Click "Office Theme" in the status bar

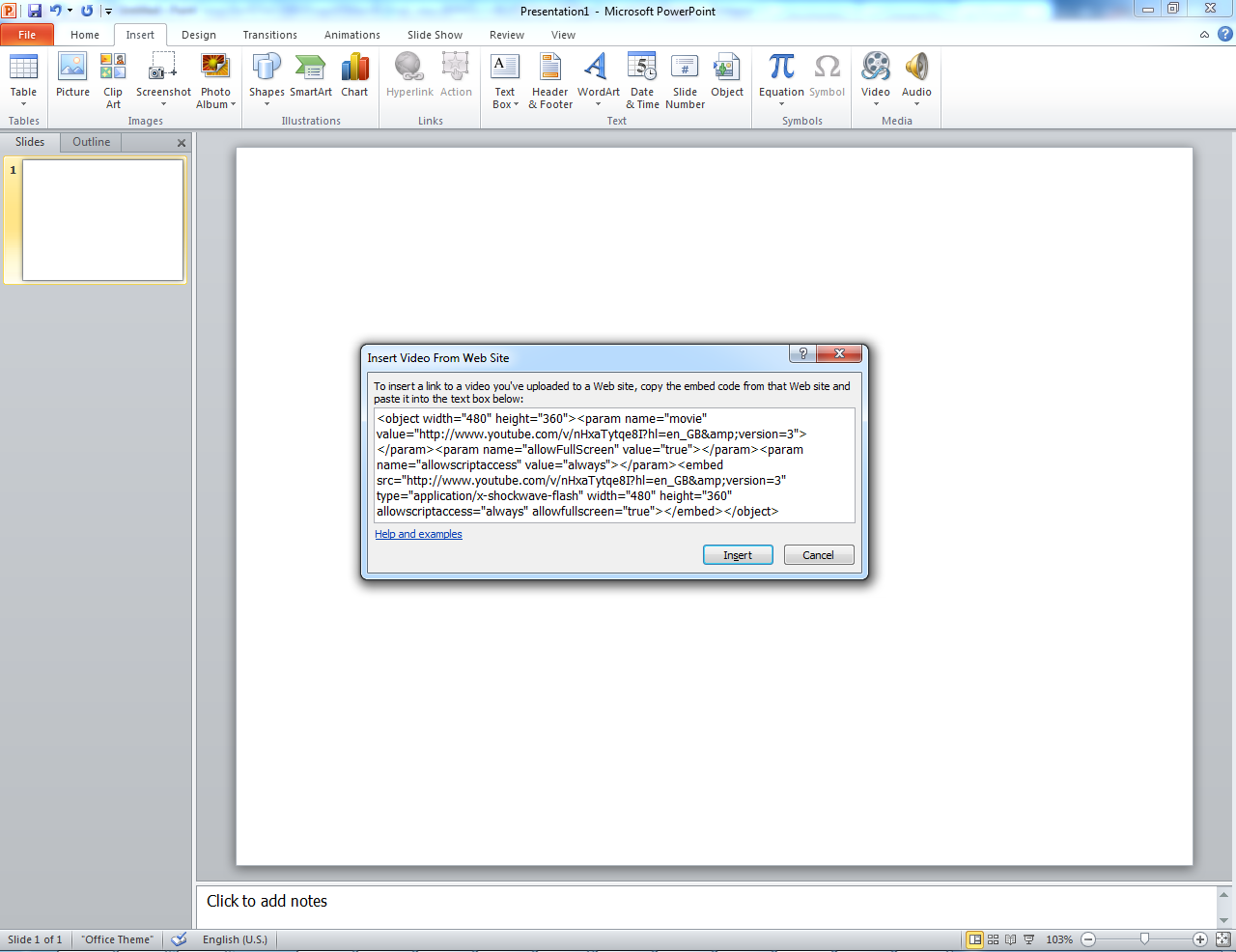pyautogui.click(x=117, y=939)
